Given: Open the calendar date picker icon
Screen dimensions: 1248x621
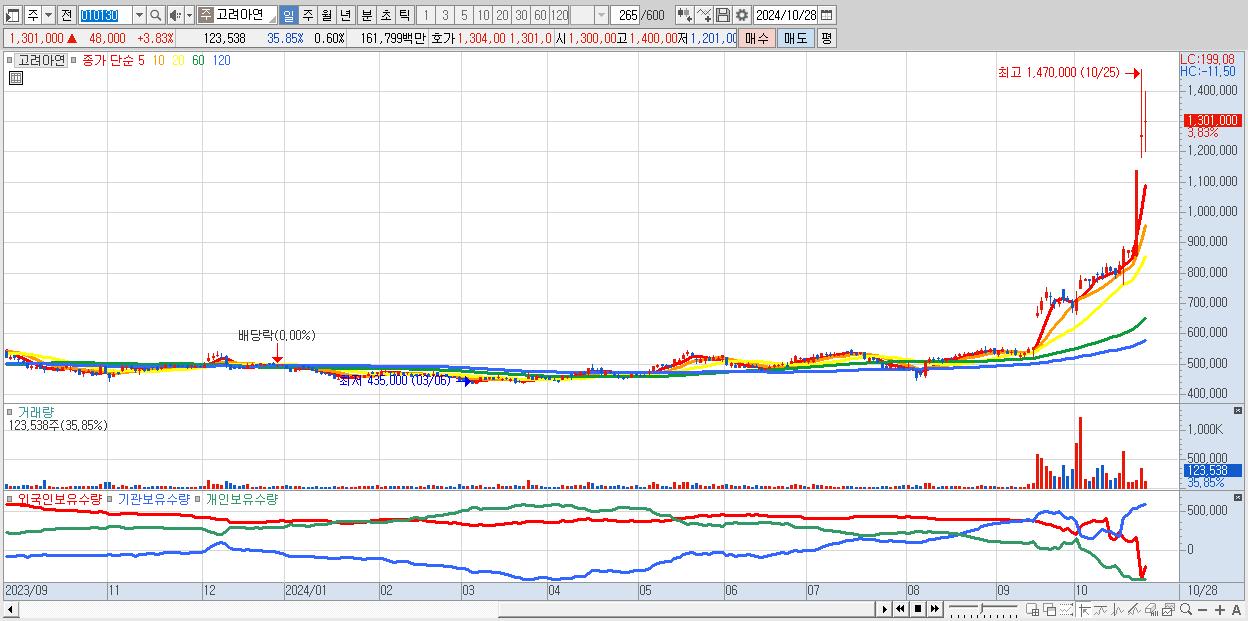Looking at the screenshot, I should pos(826,15).
